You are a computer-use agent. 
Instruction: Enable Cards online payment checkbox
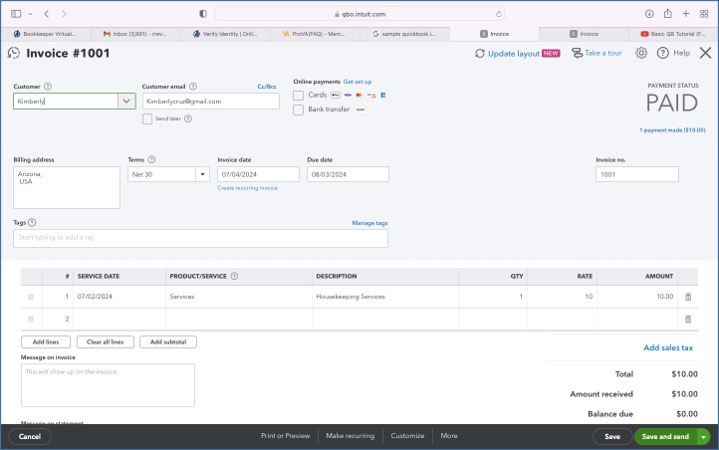[x=298, y=95]
